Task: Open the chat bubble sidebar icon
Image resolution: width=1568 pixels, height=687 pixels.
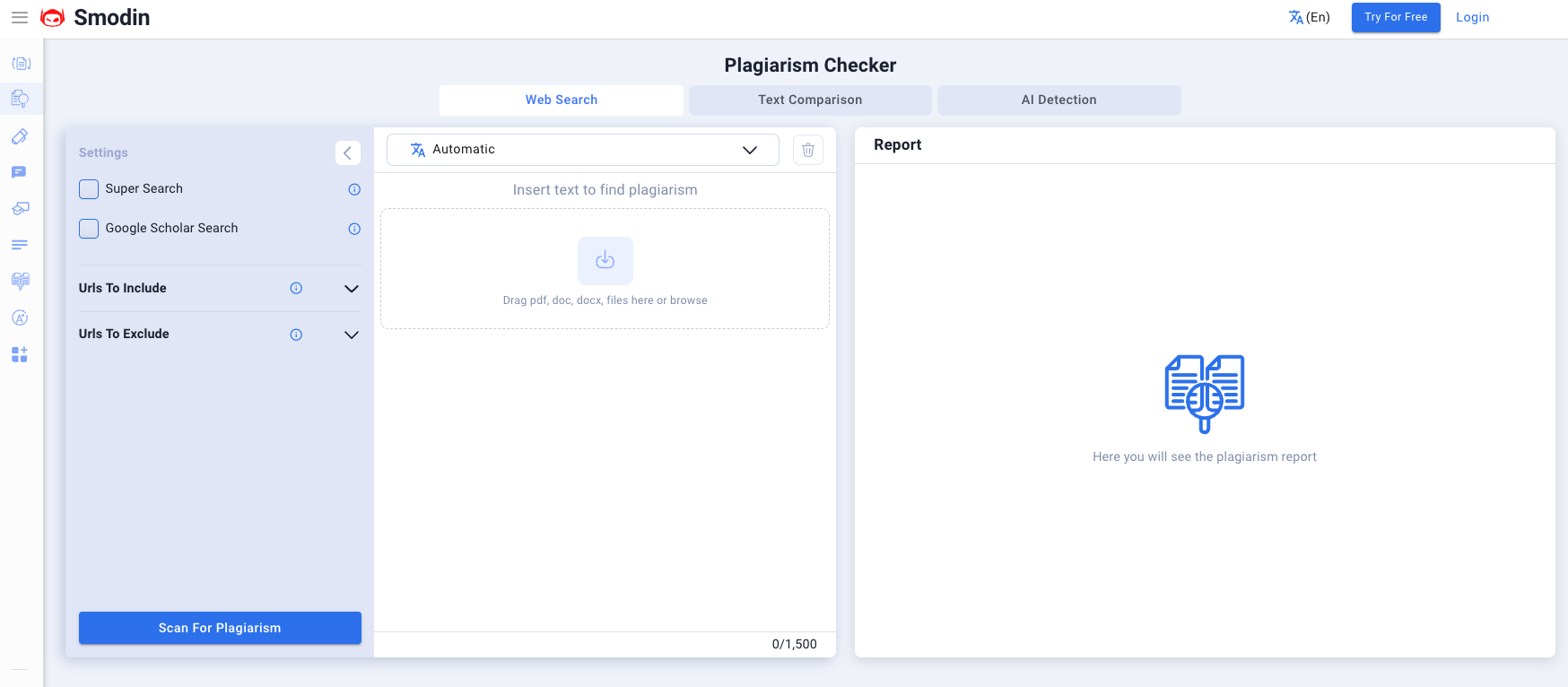Action: [20, 172]
